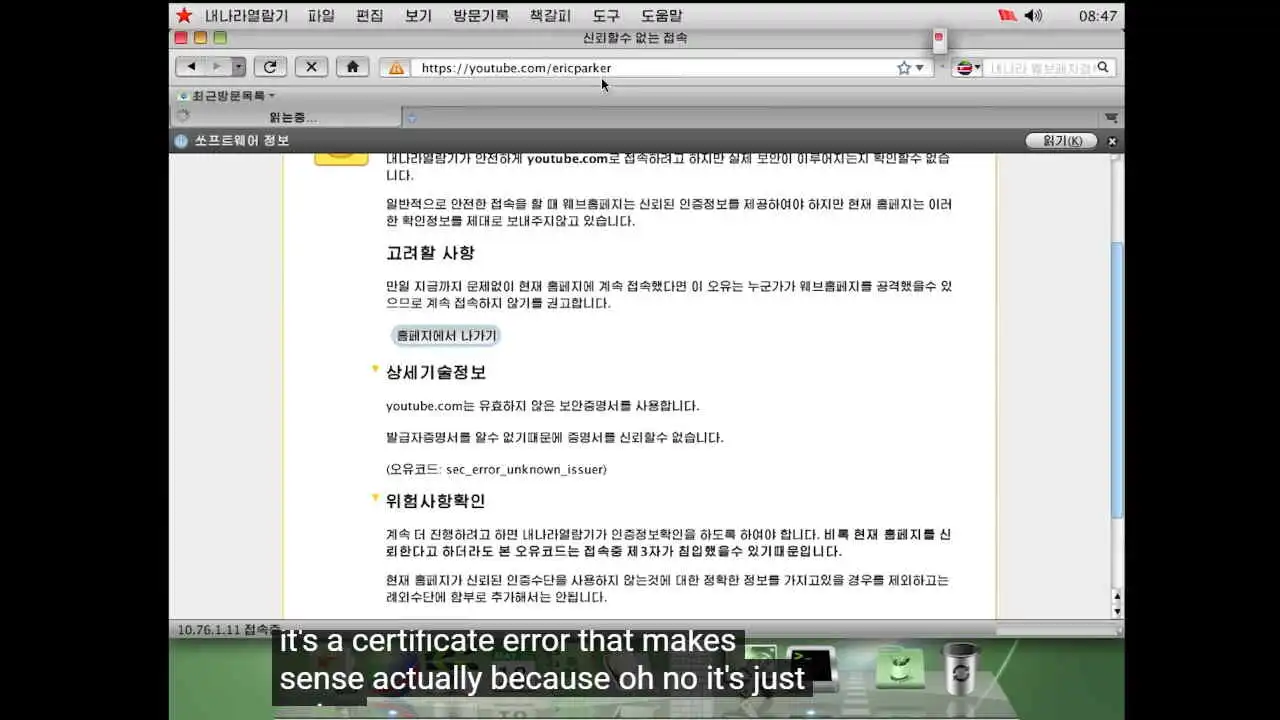The image size is (1280, 720).
Task: Open the 도구 menu
Action: (x=606, y=16)
